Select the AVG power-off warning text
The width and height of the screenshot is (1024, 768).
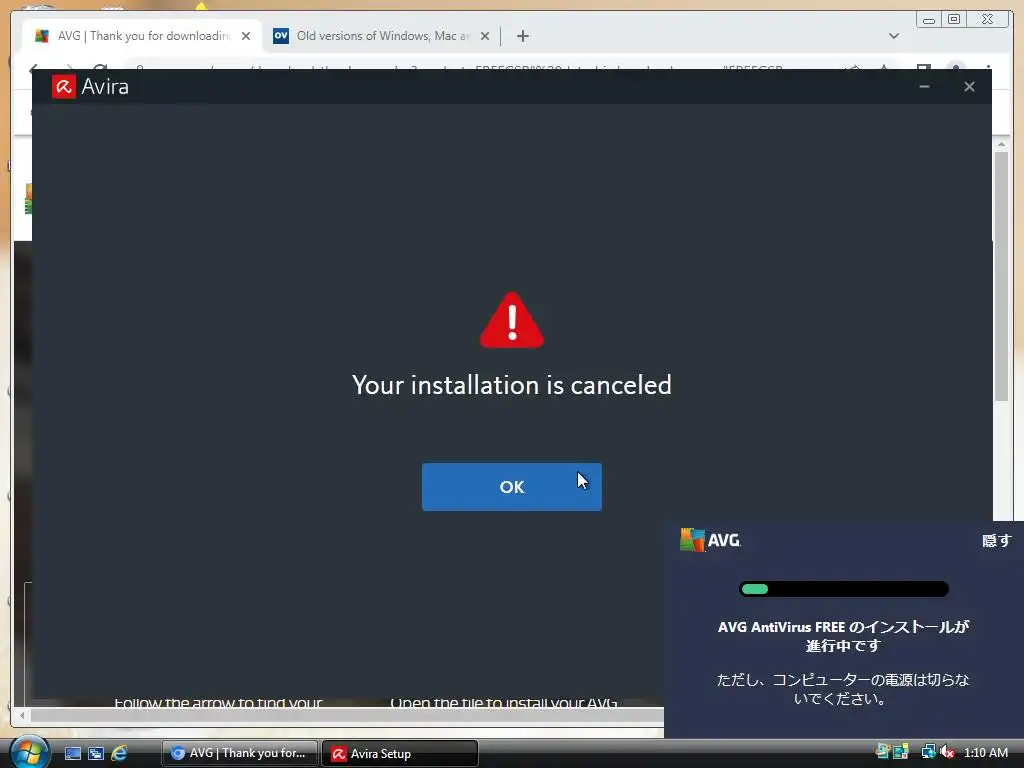[x=843, y=689]
